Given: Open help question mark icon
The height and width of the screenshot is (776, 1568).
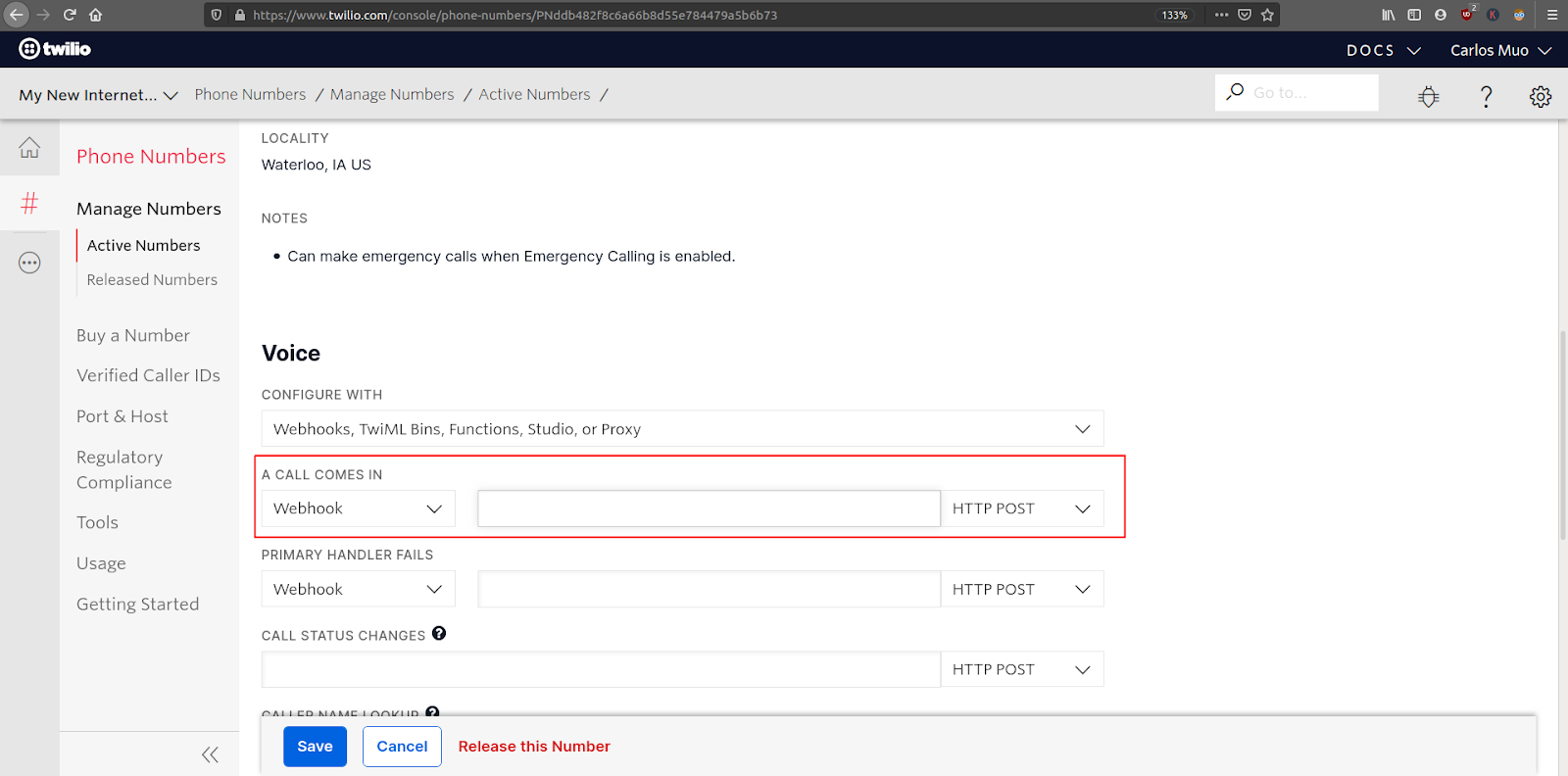Looking at the screenshot, I should pyautogui.click(x=1486, y=96).
